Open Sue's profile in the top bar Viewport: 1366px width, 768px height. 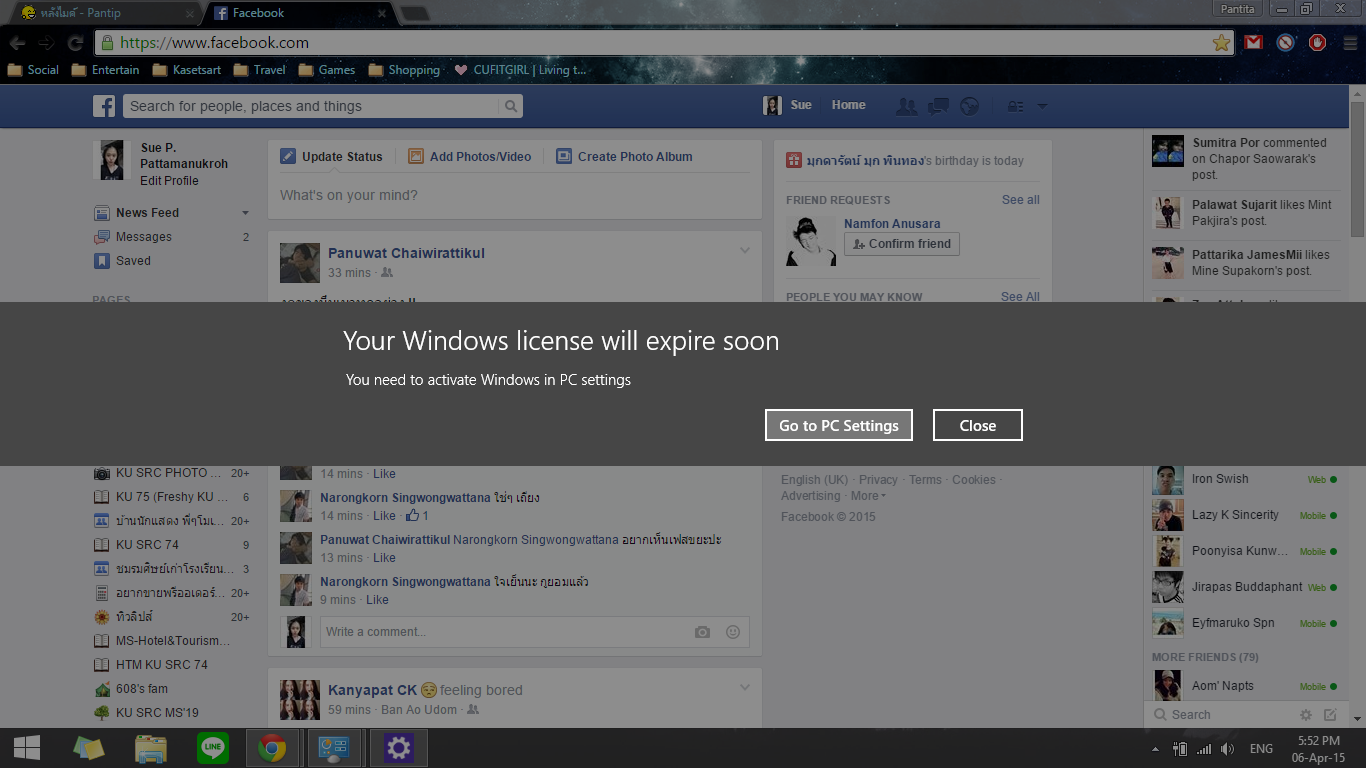point(788,105)
